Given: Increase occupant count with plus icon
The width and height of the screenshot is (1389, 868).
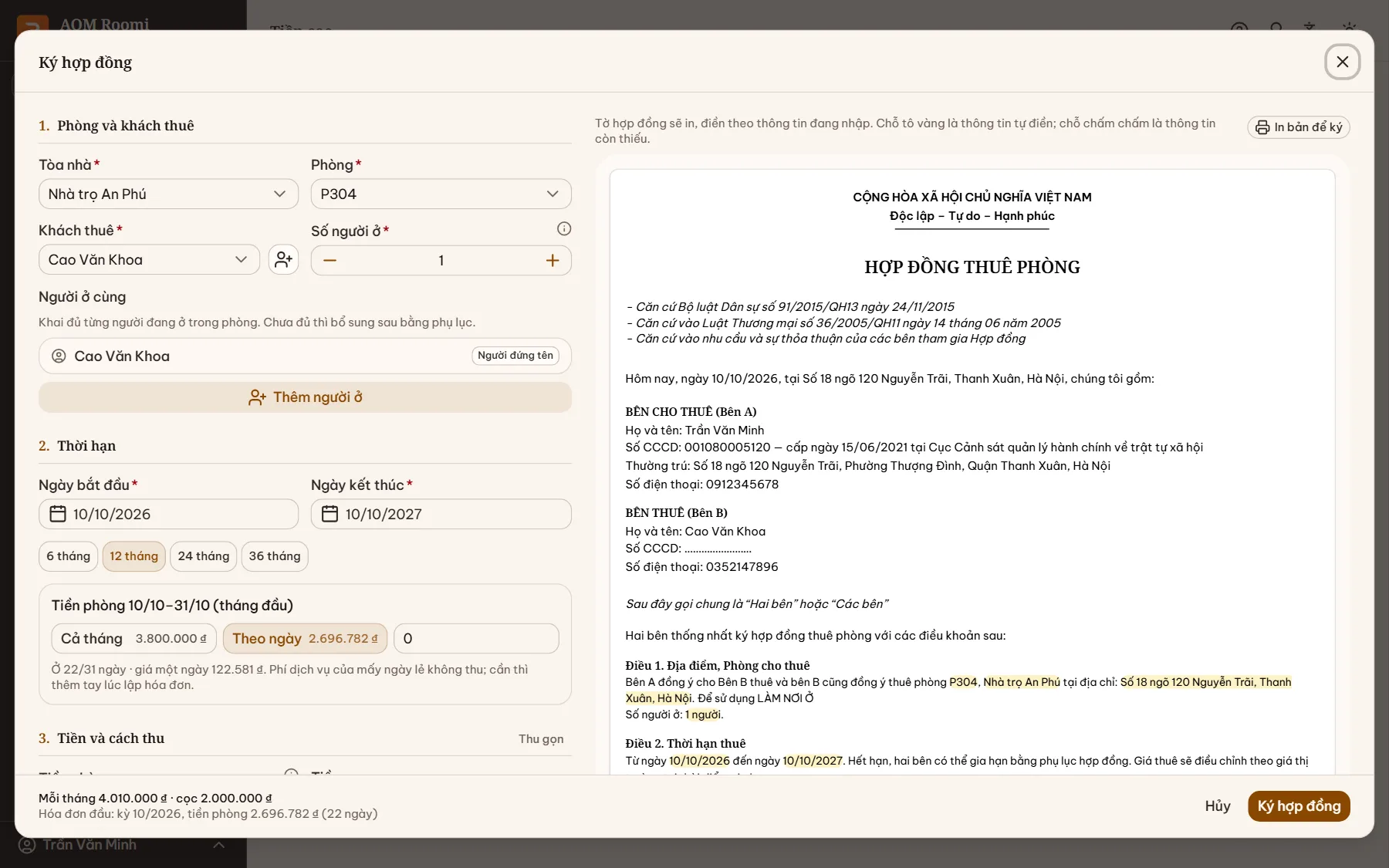Looking at the screenshot, I should 553,261.
